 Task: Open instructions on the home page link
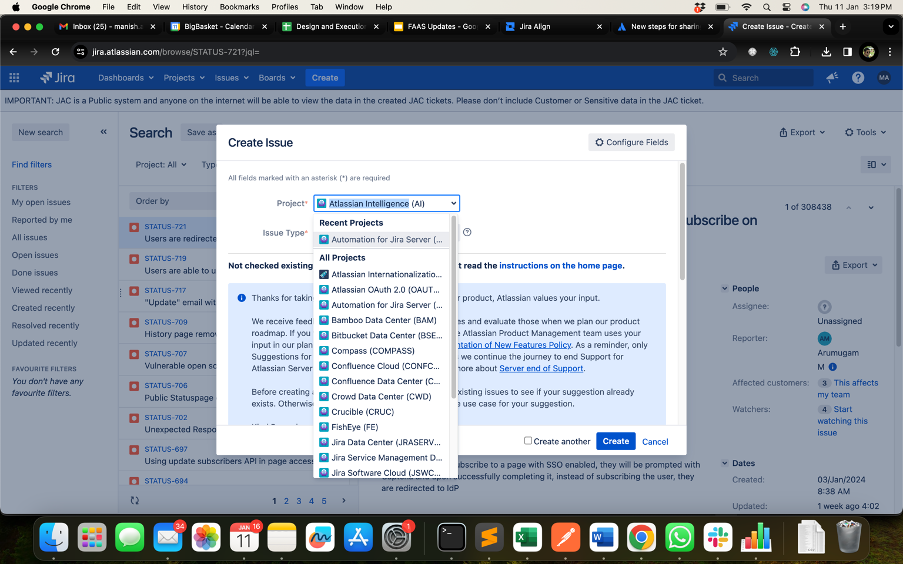(x=560, y=265)
